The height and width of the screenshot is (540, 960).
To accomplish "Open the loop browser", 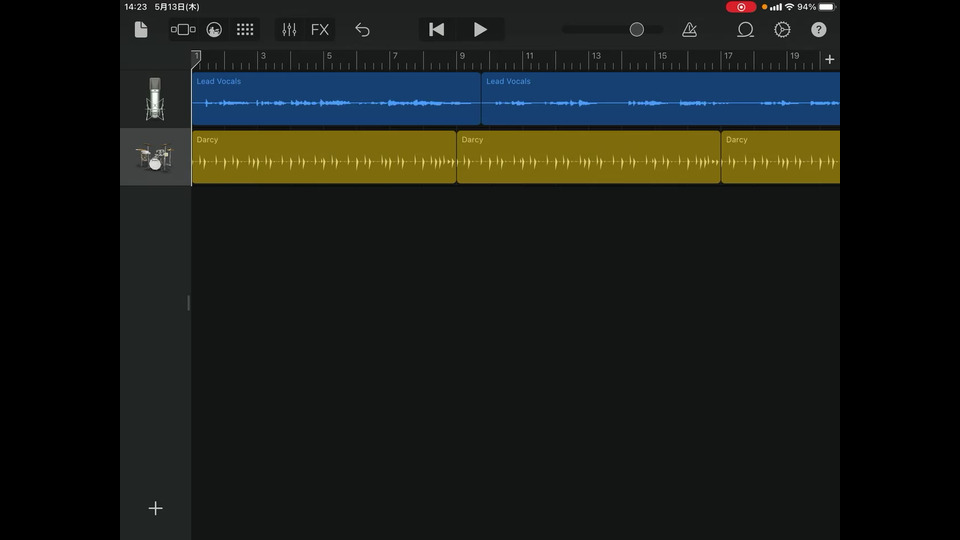I will pyautogui.click(x=745, y=29).
